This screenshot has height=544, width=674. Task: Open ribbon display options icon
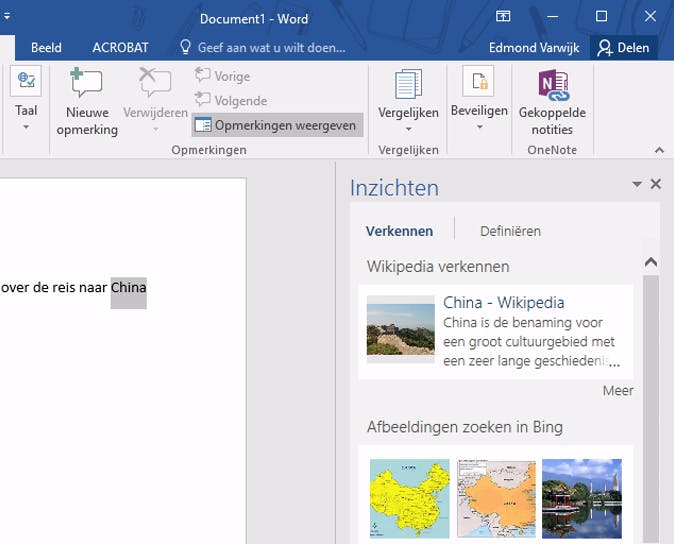click(x=503, y=17)
